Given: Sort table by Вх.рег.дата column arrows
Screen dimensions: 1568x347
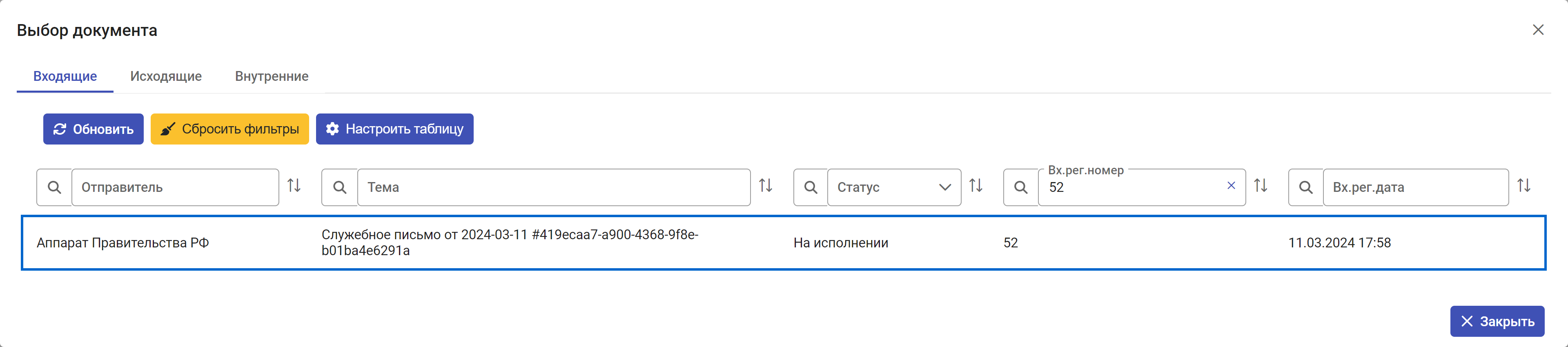Looking at the screenshot, I should pos(1523,185).
